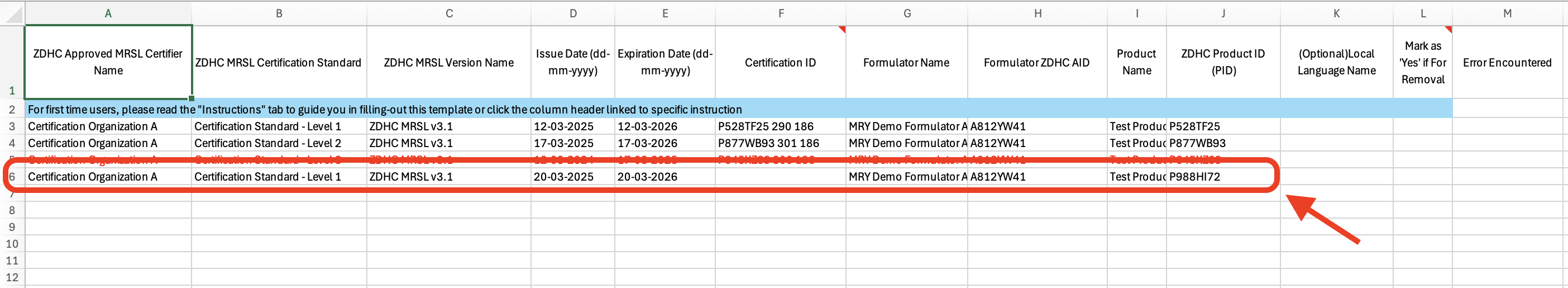Click 'Error Encountered' header cell

(x=1507, y=62)
